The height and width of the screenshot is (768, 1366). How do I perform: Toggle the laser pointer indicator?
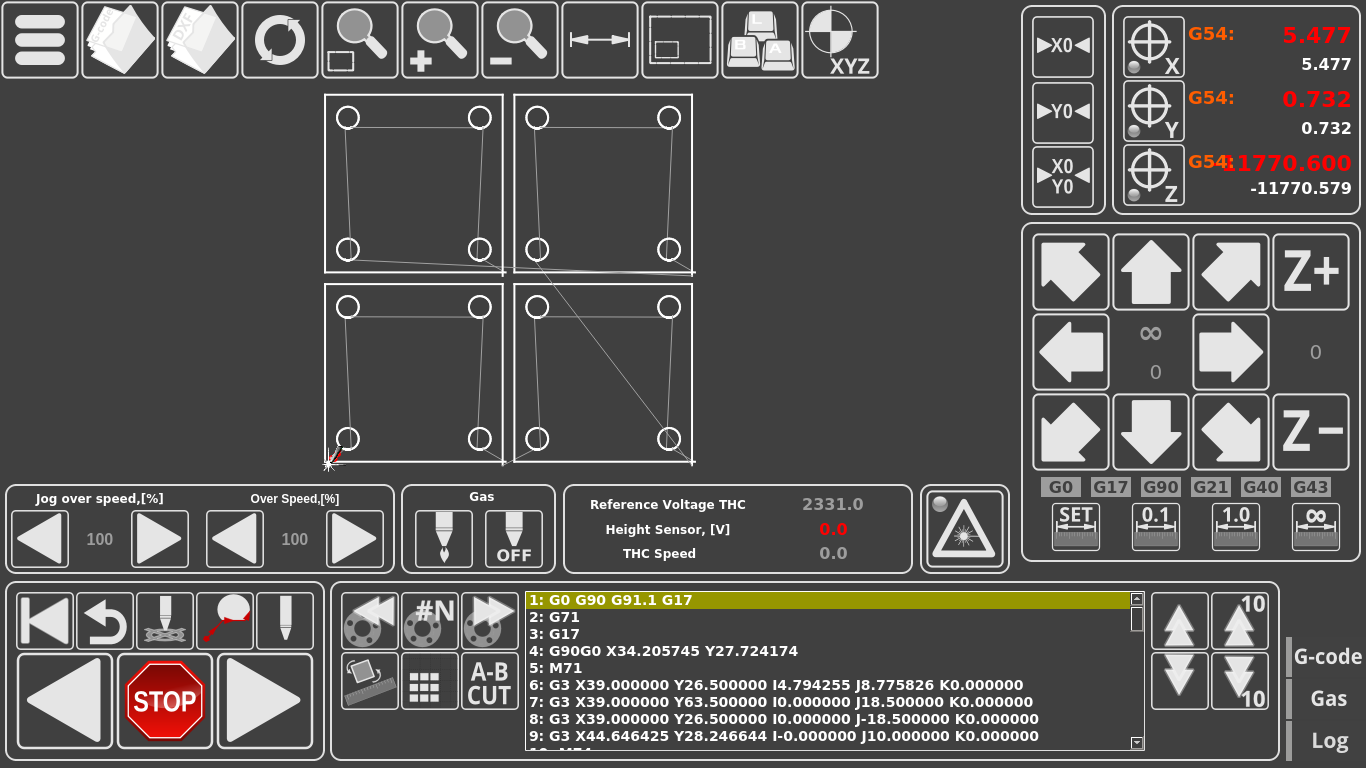click(x=963, y=528)
